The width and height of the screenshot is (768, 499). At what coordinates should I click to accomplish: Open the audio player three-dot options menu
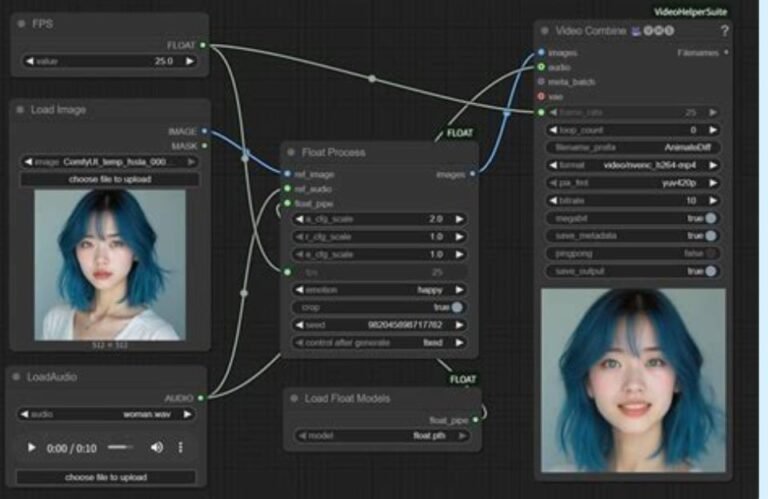181,447
